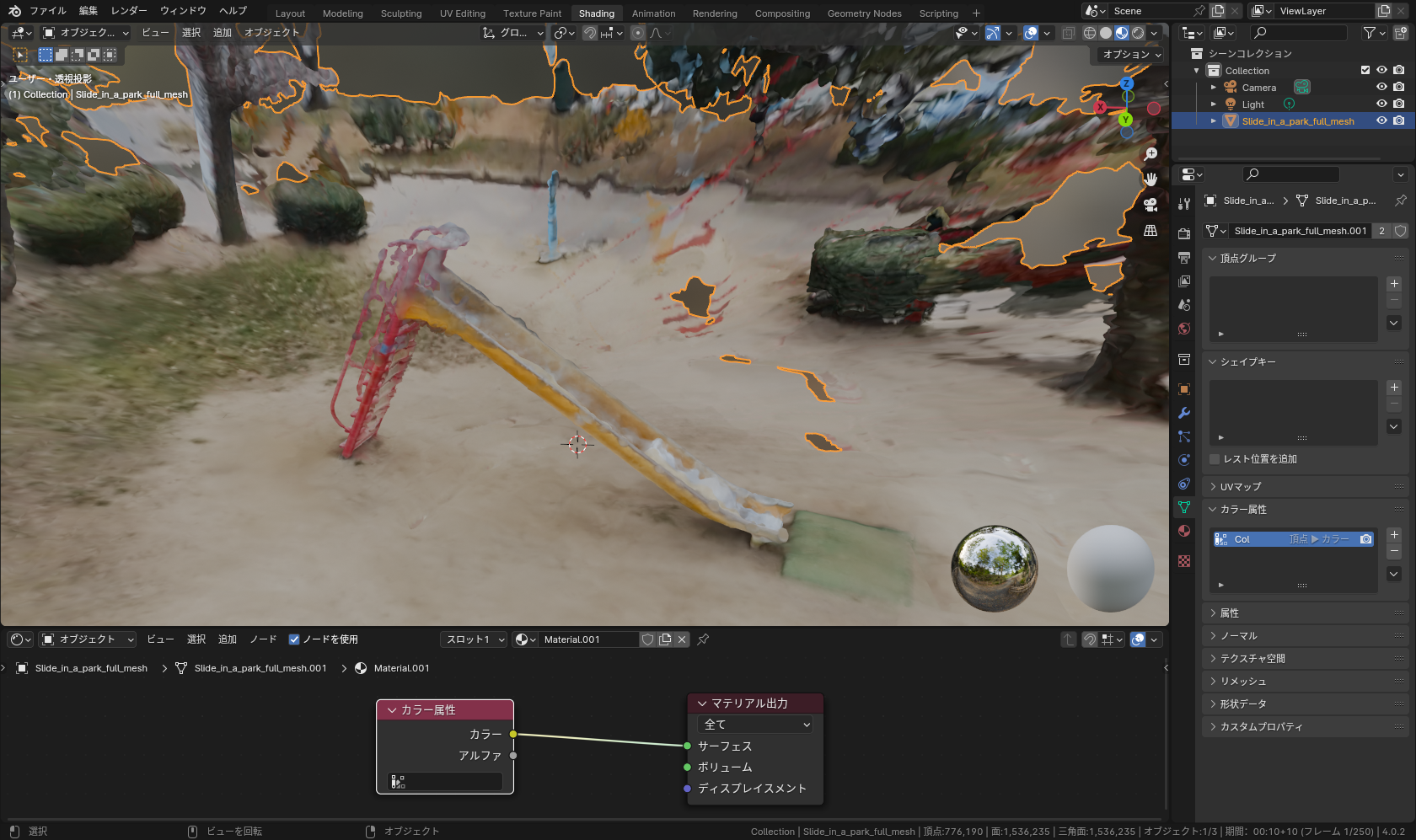1416x840 pixels.
Task: Open the Rendering menu in the top bar
Action: [714, 13]
